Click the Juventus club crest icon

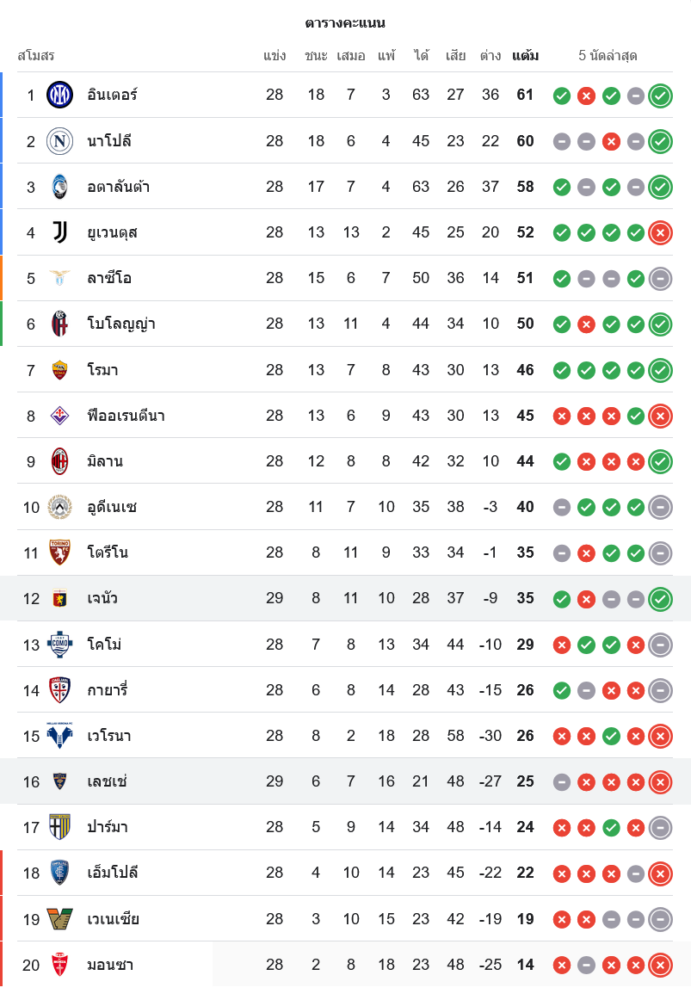point(60,232)
